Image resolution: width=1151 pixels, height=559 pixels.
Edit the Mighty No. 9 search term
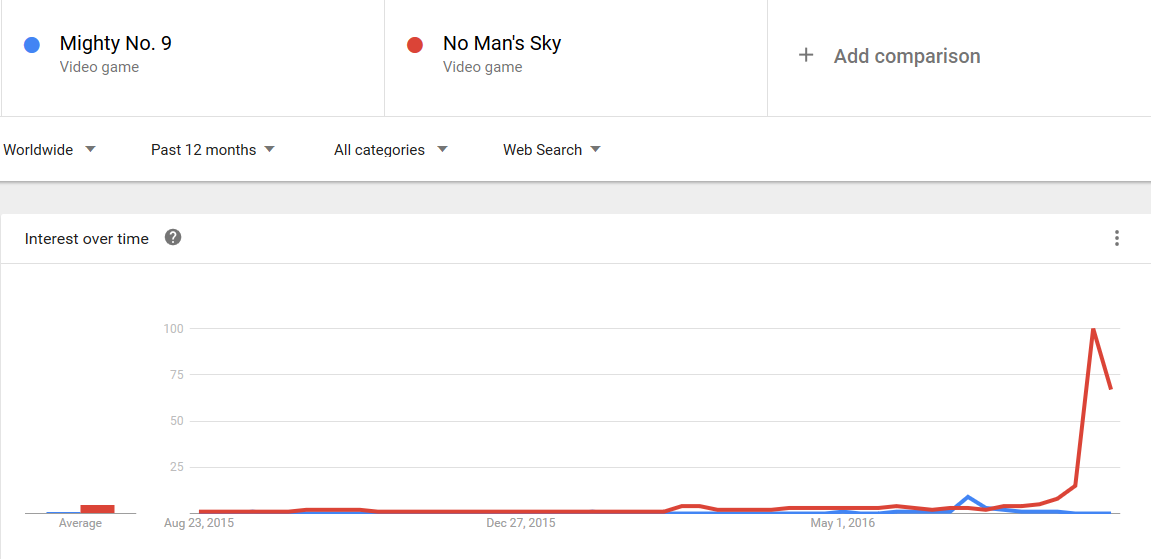point(116,44)
